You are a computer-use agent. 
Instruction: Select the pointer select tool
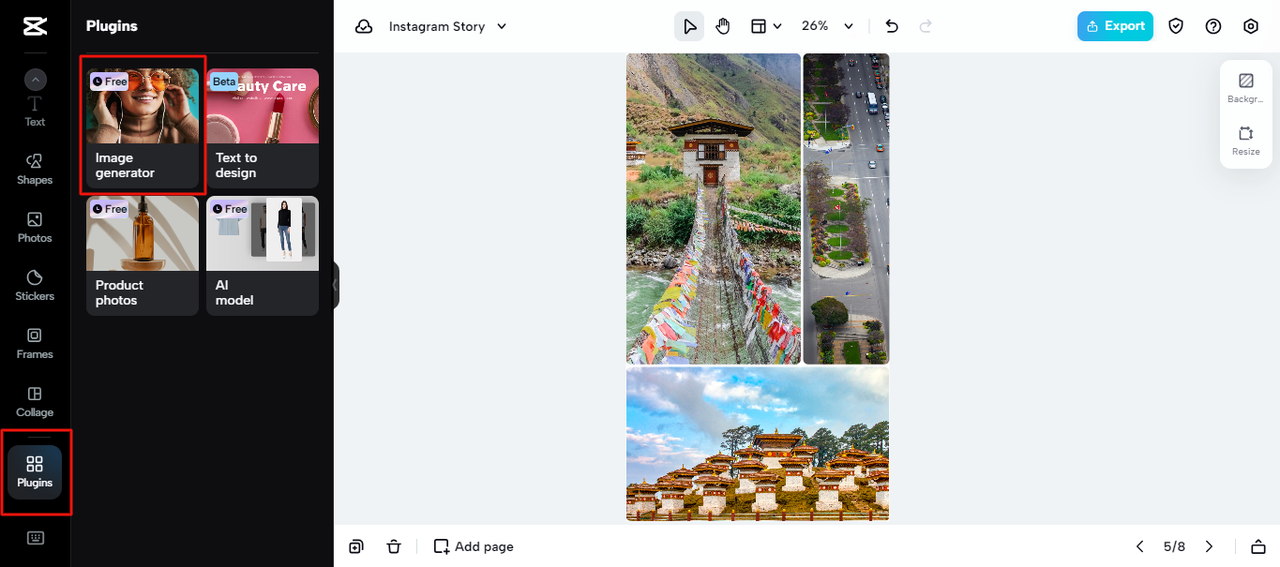point(688,27)
